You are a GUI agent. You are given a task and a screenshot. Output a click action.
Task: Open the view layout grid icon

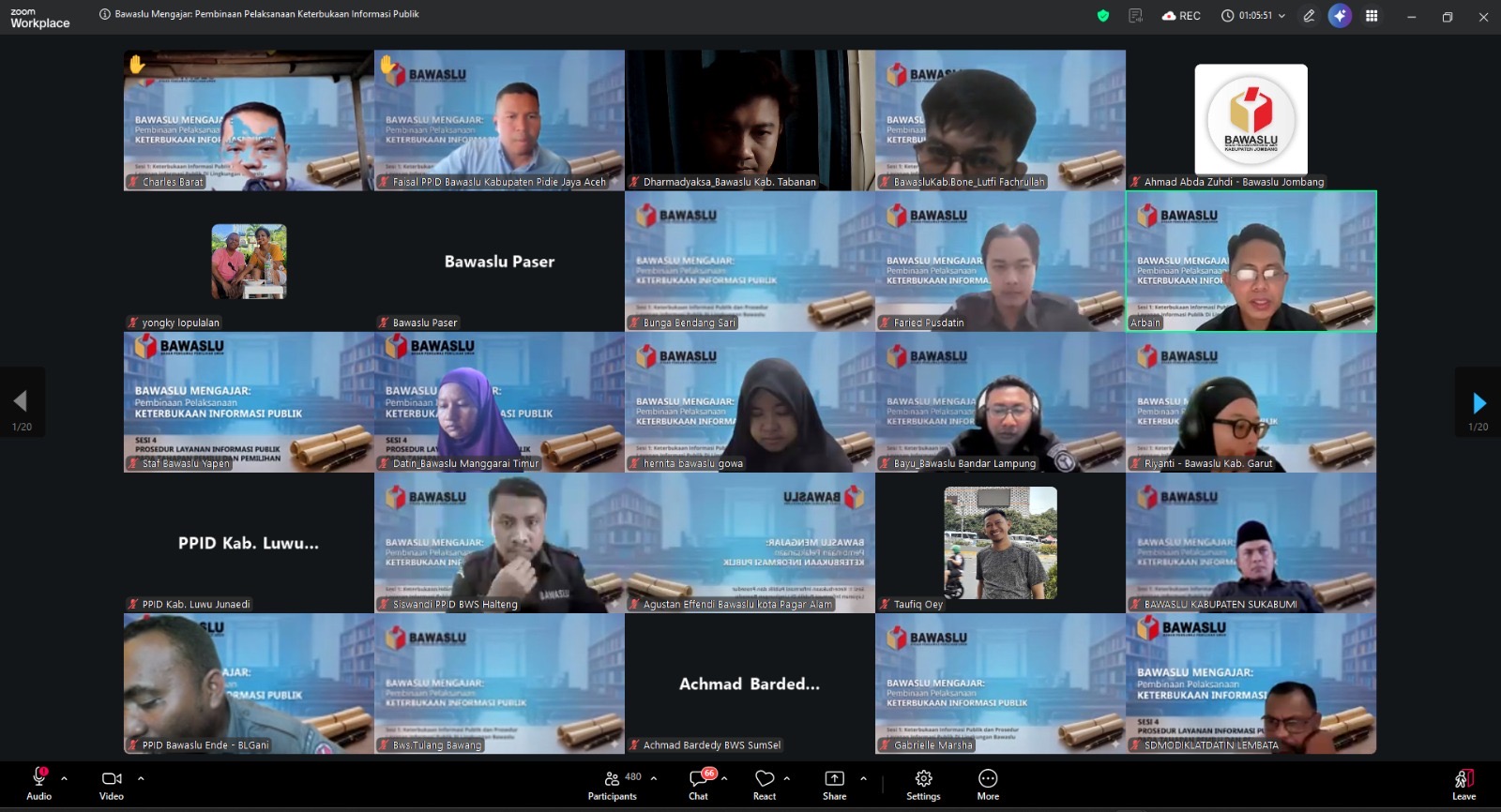pos(1372,16)
